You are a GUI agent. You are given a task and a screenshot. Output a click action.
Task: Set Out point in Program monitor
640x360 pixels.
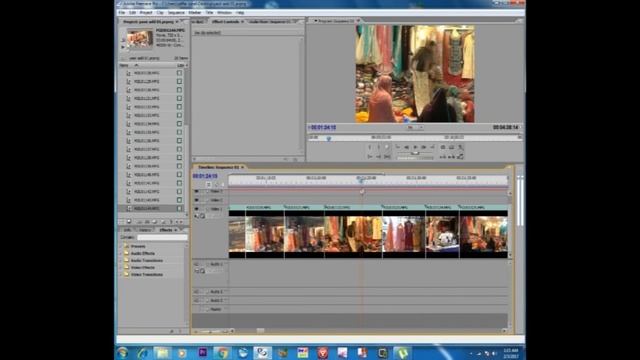378,147
